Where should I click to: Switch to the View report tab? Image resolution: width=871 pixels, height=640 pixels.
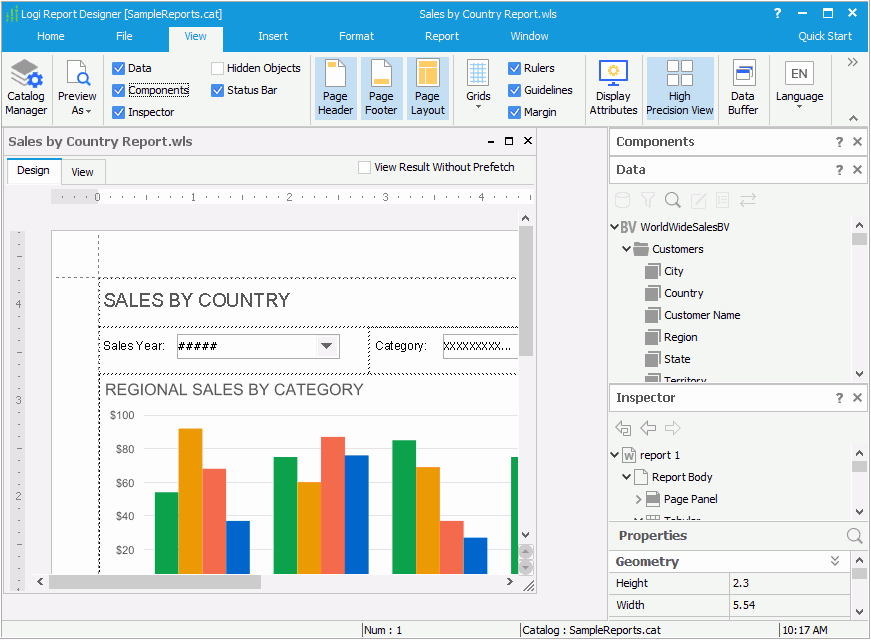(82, 172)
